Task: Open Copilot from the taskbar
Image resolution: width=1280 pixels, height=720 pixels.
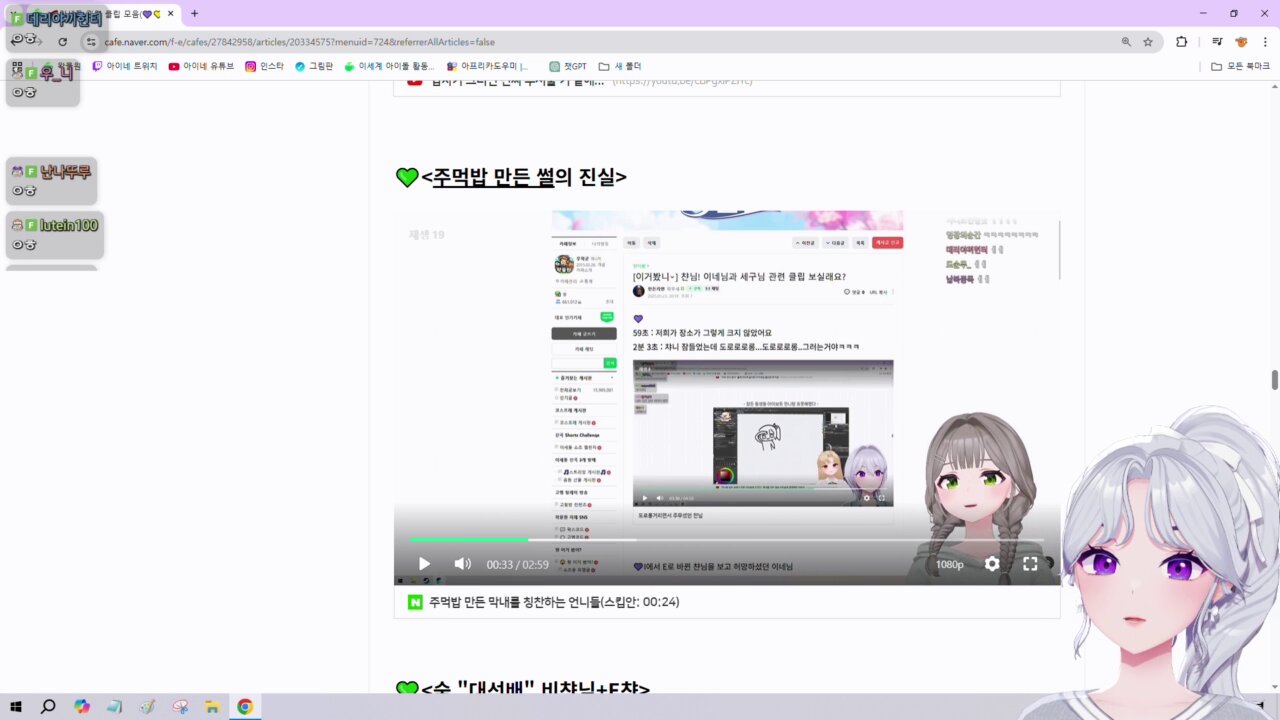Action: pyautogui.click(x=82, y=706)
